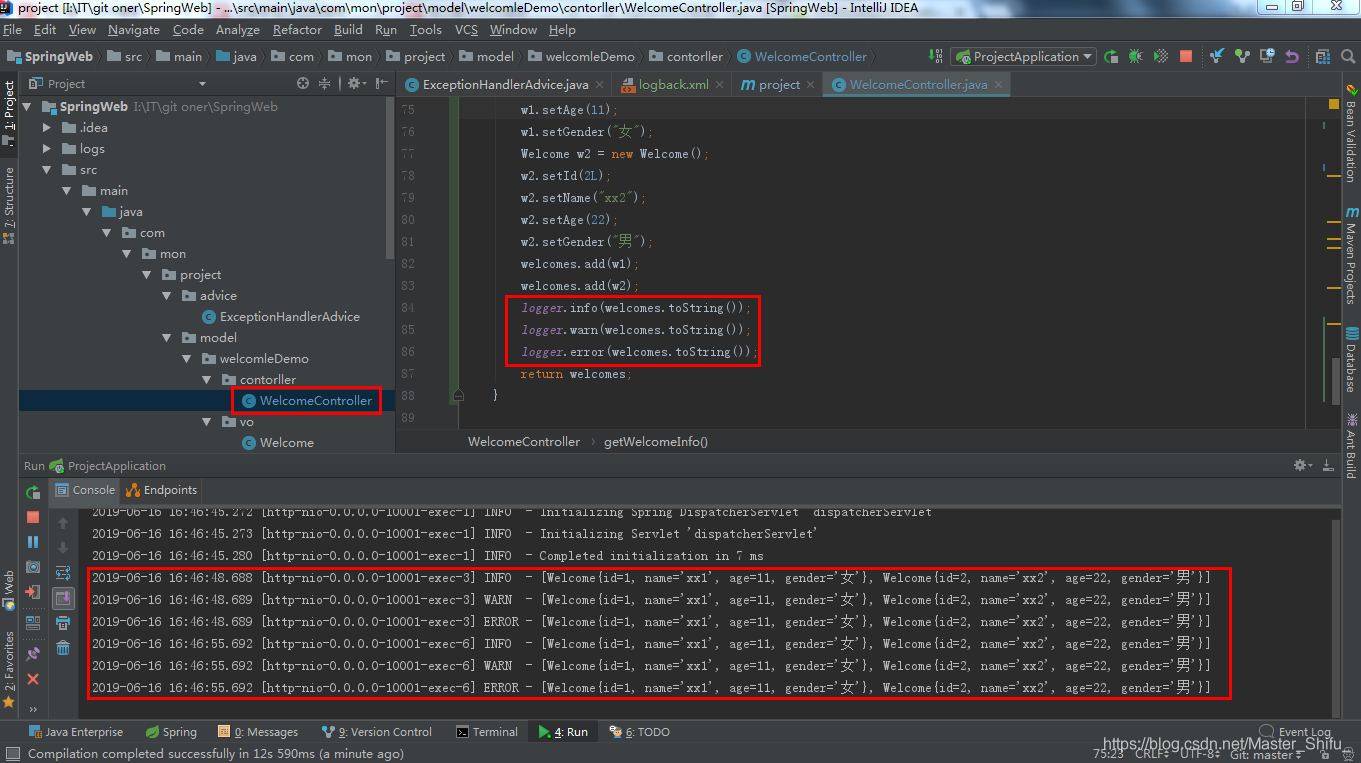This screenshot has height=763, width=1361.
Task: Revert changes with the purple arrow icon
Action: [x=1292, y=57]
